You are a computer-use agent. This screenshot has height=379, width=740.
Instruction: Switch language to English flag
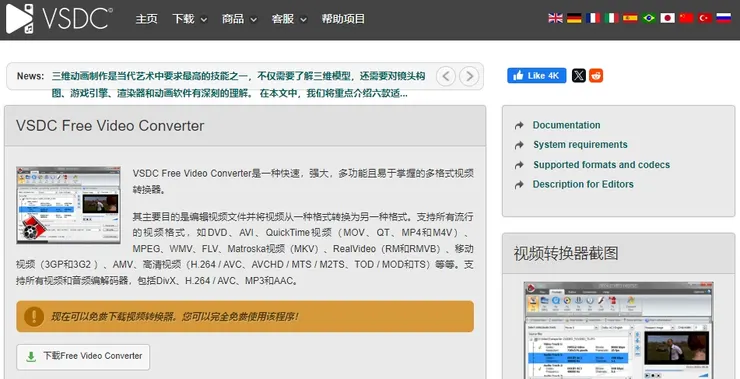[555, 18]
